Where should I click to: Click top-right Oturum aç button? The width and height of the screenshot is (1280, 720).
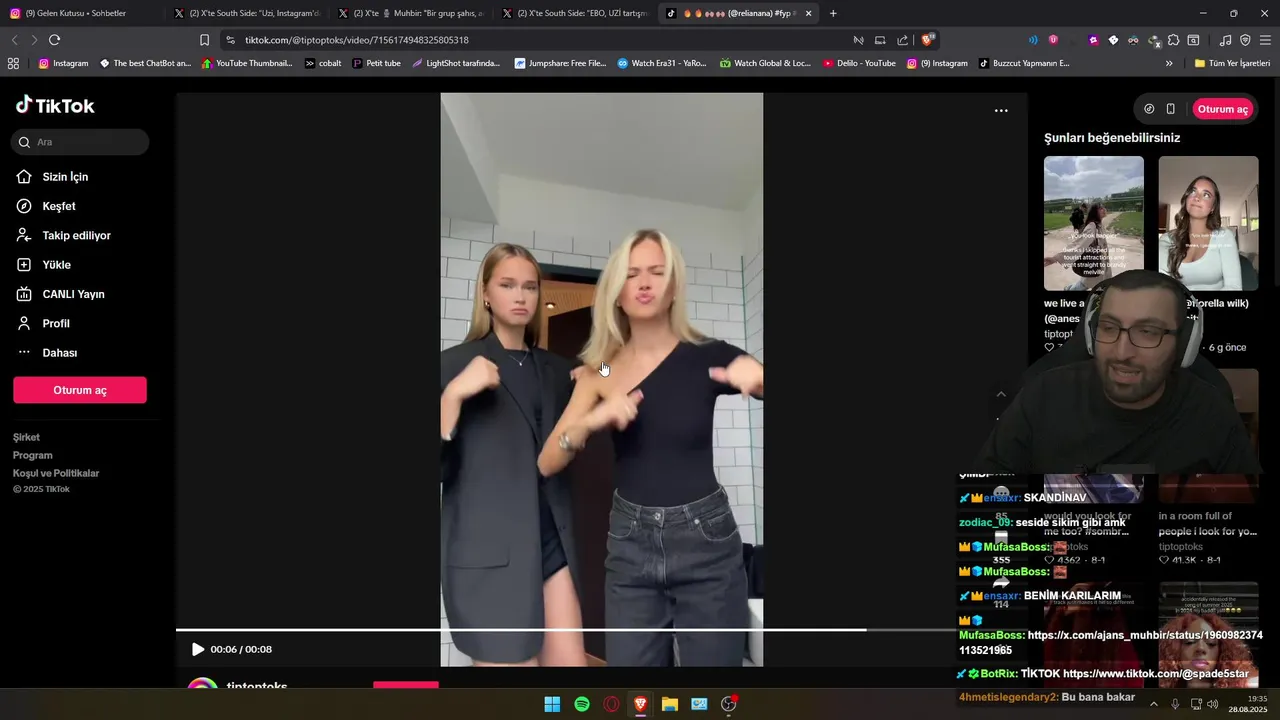click(1222, 109)
